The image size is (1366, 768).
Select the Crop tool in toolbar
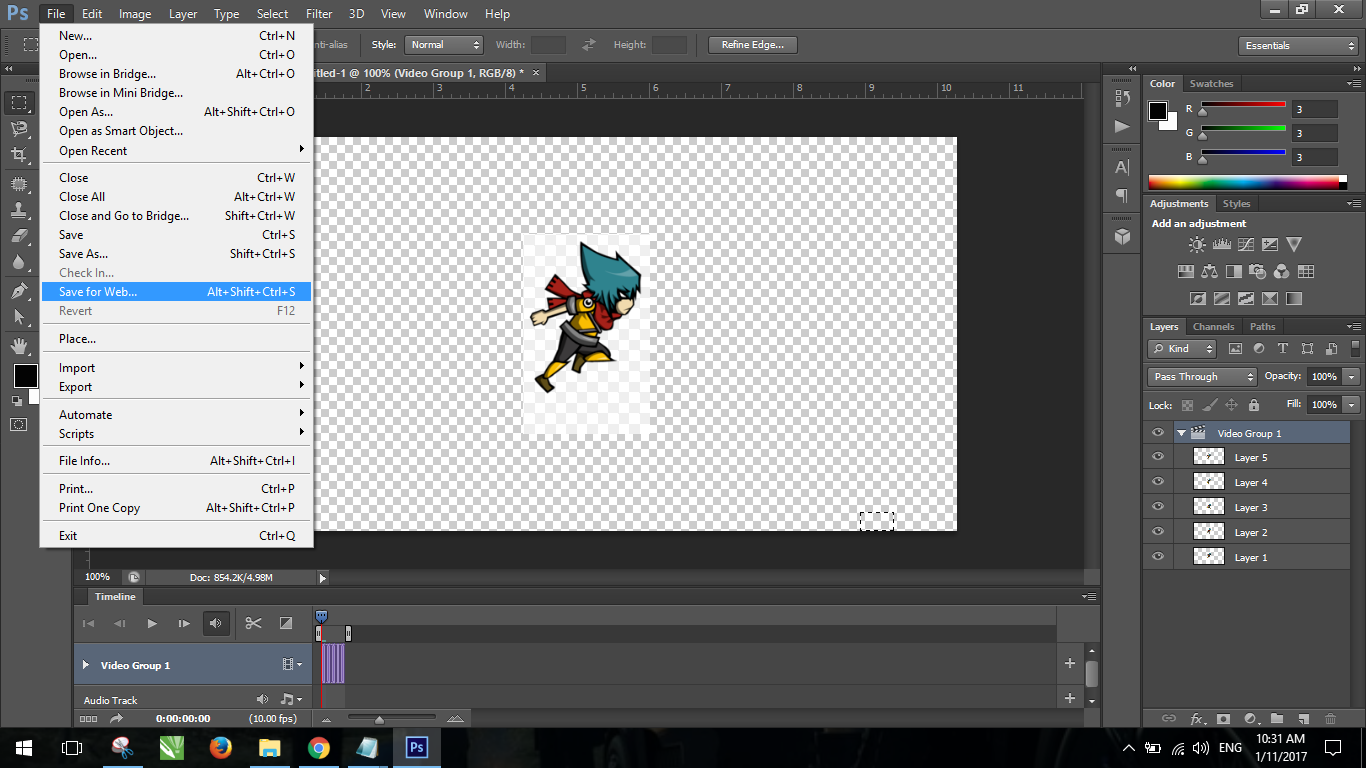pyautogui.click(x=19, y=155)
